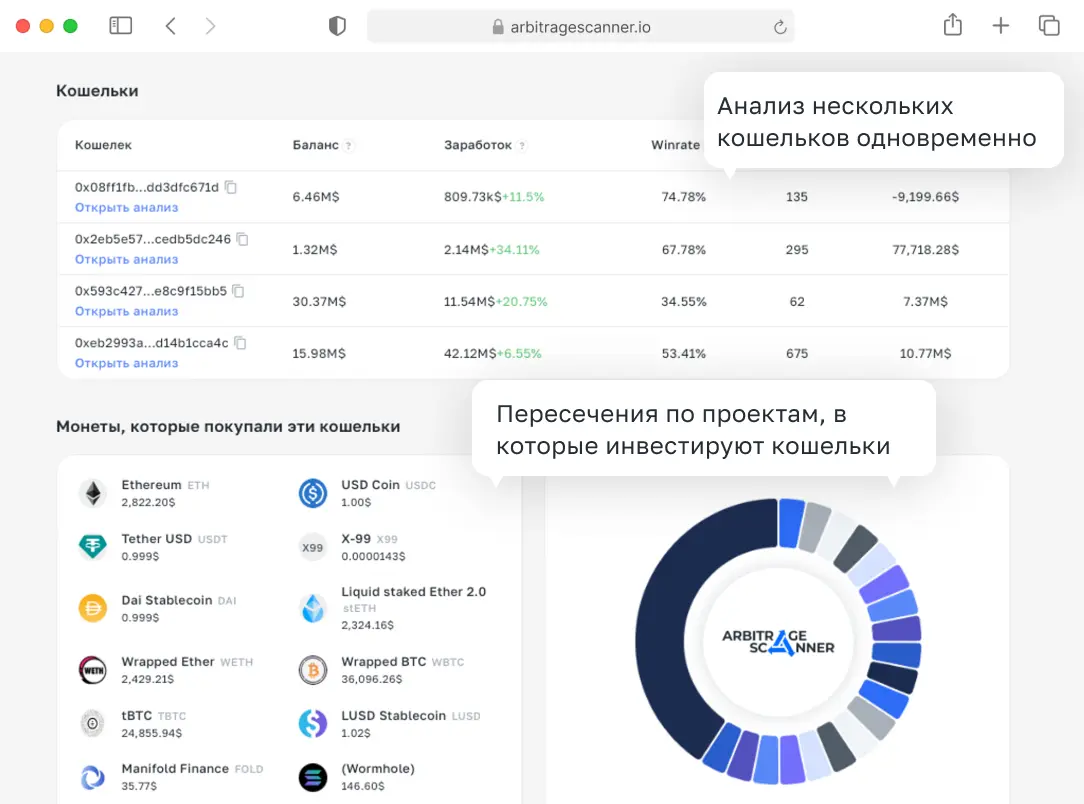
Task: Select the Wrapped Ether WETH icon
Action: click(x=92, y=670)
